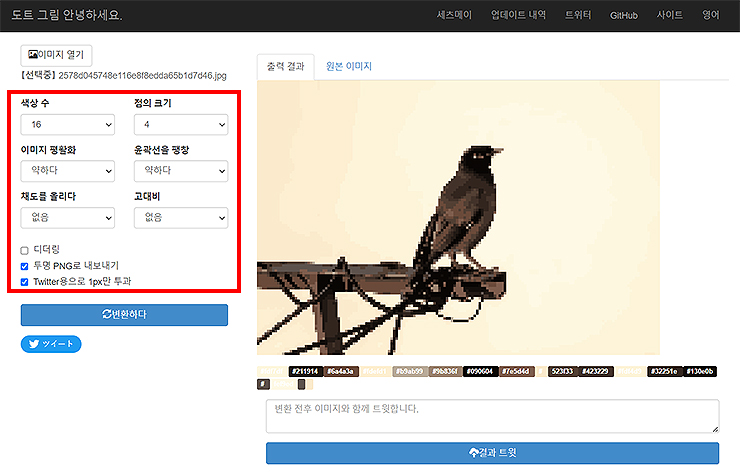Viewport: 740px width, 476px height.
Task: Select the #6a4a3a color swatch
Action: [341, 371]
